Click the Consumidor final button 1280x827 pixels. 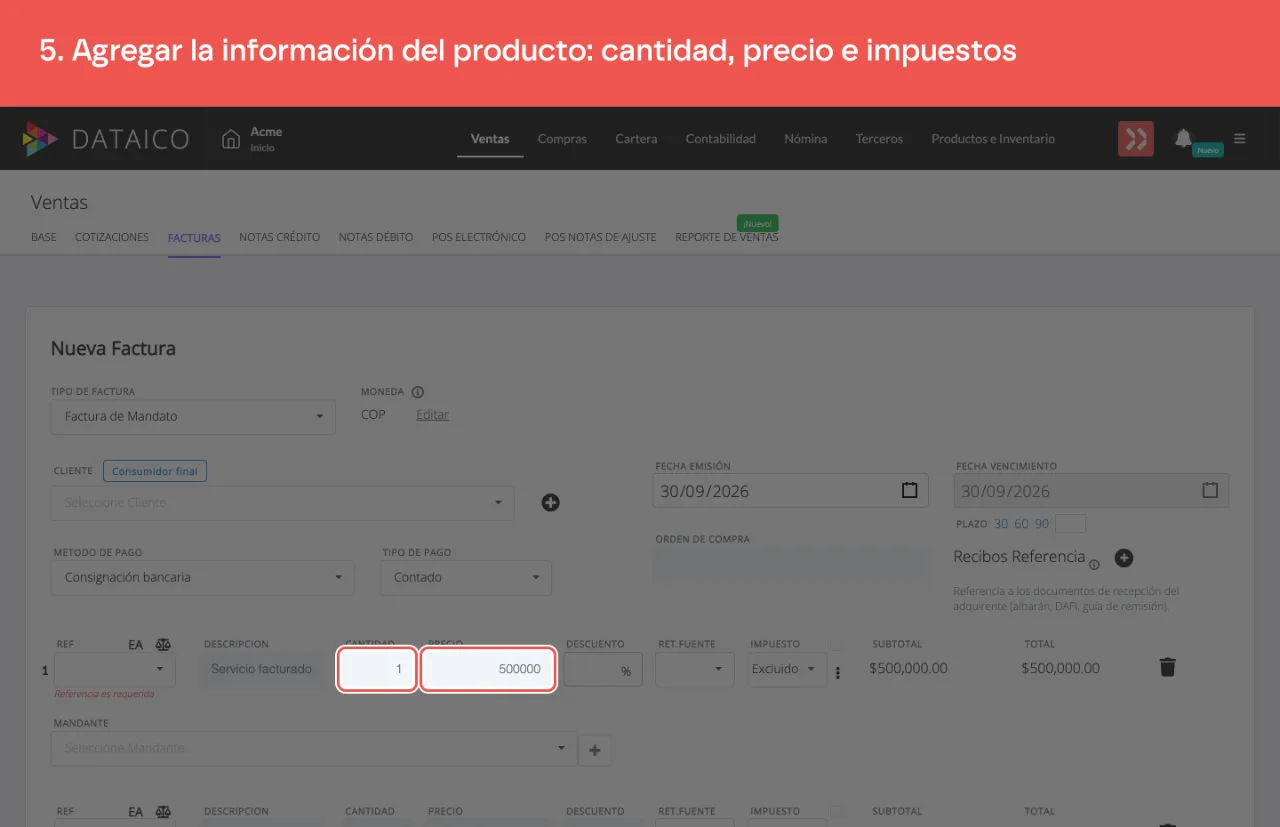pyautogui.click(x=155, y=471)
